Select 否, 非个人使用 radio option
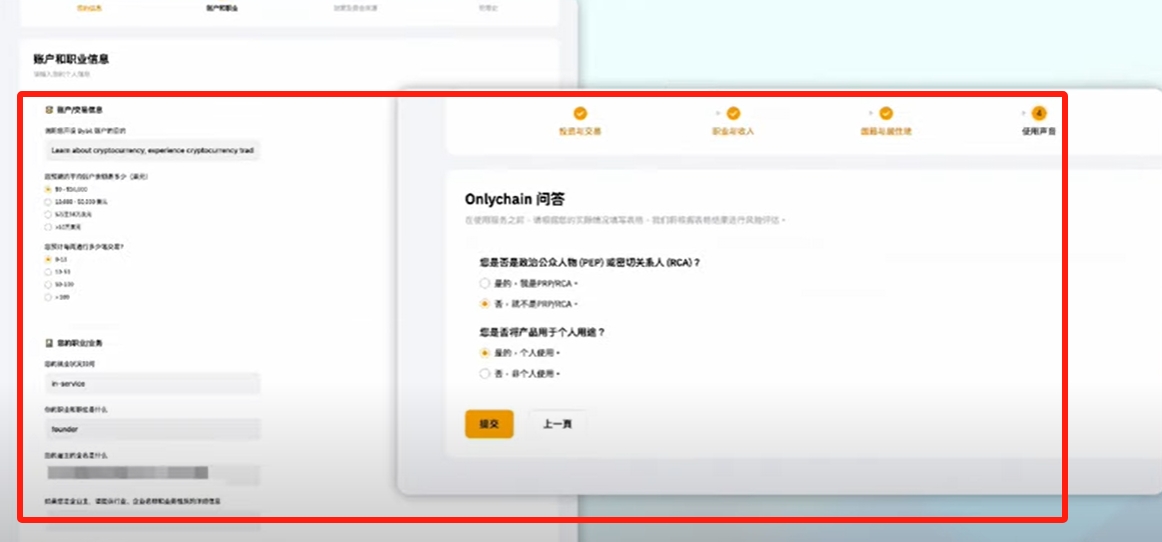This screenshot has height=542, width=1162. (x=485, y=374)
